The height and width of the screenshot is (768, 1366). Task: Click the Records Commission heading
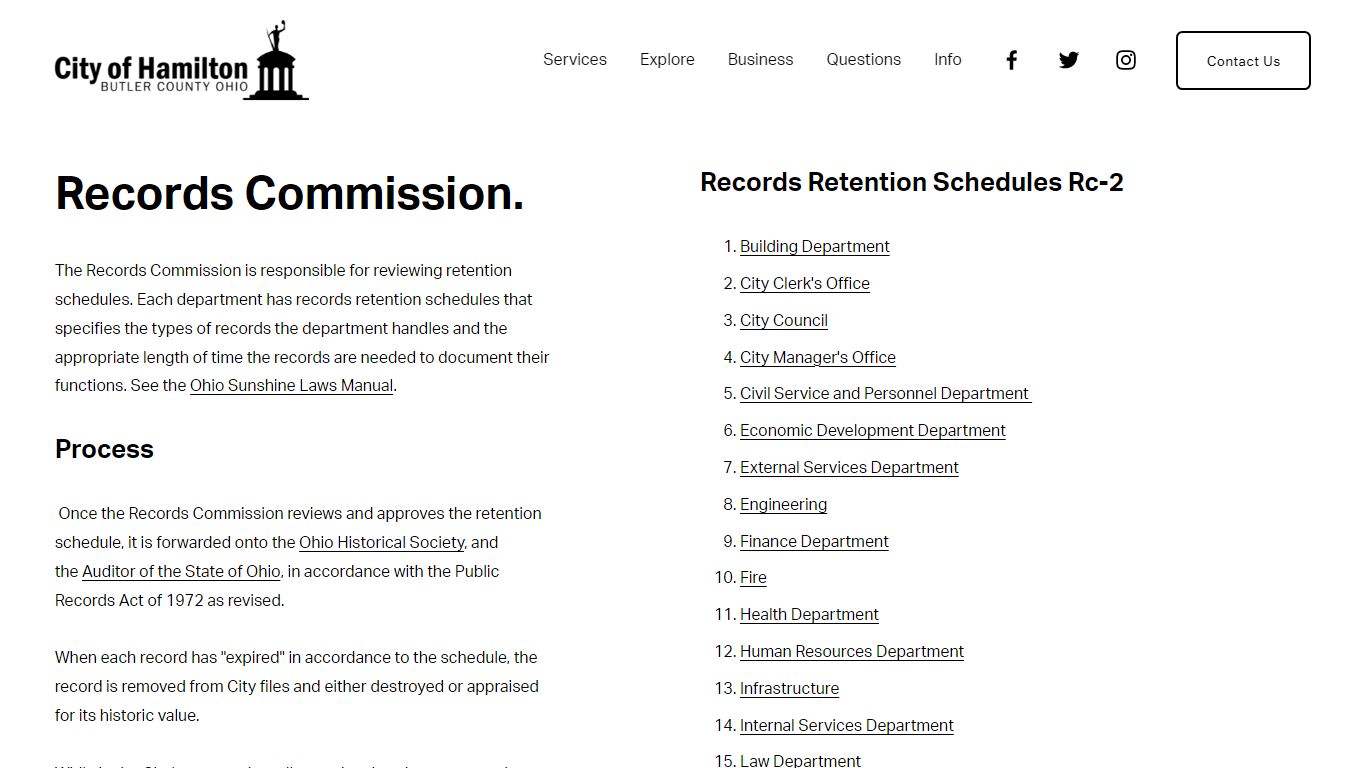[x=290, y=193]
